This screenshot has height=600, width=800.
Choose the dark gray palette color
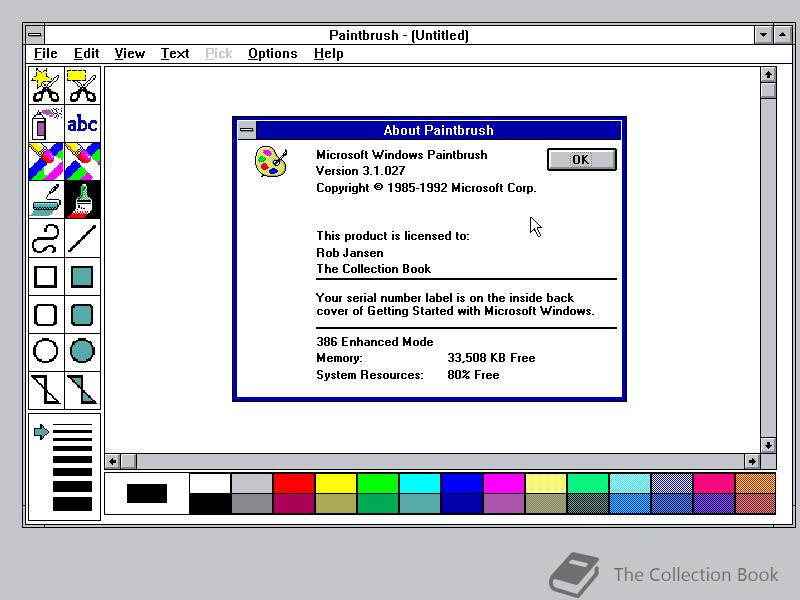tap(252, 504)
